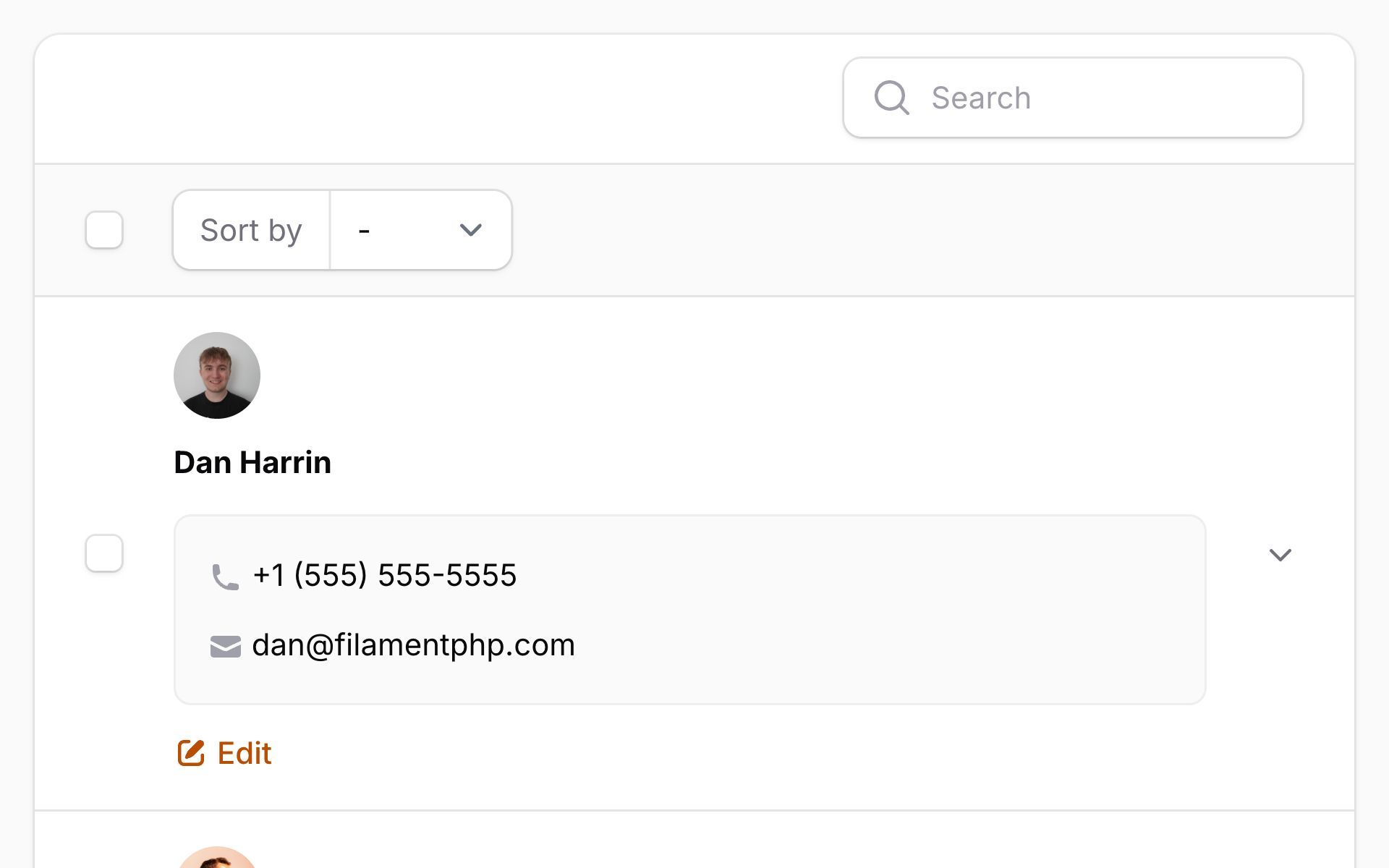Click the envelope email icon

pos(225,646)
